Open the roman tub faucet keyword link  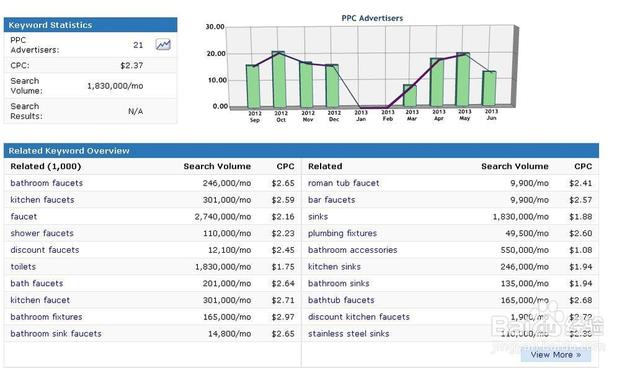click(344, 183)
